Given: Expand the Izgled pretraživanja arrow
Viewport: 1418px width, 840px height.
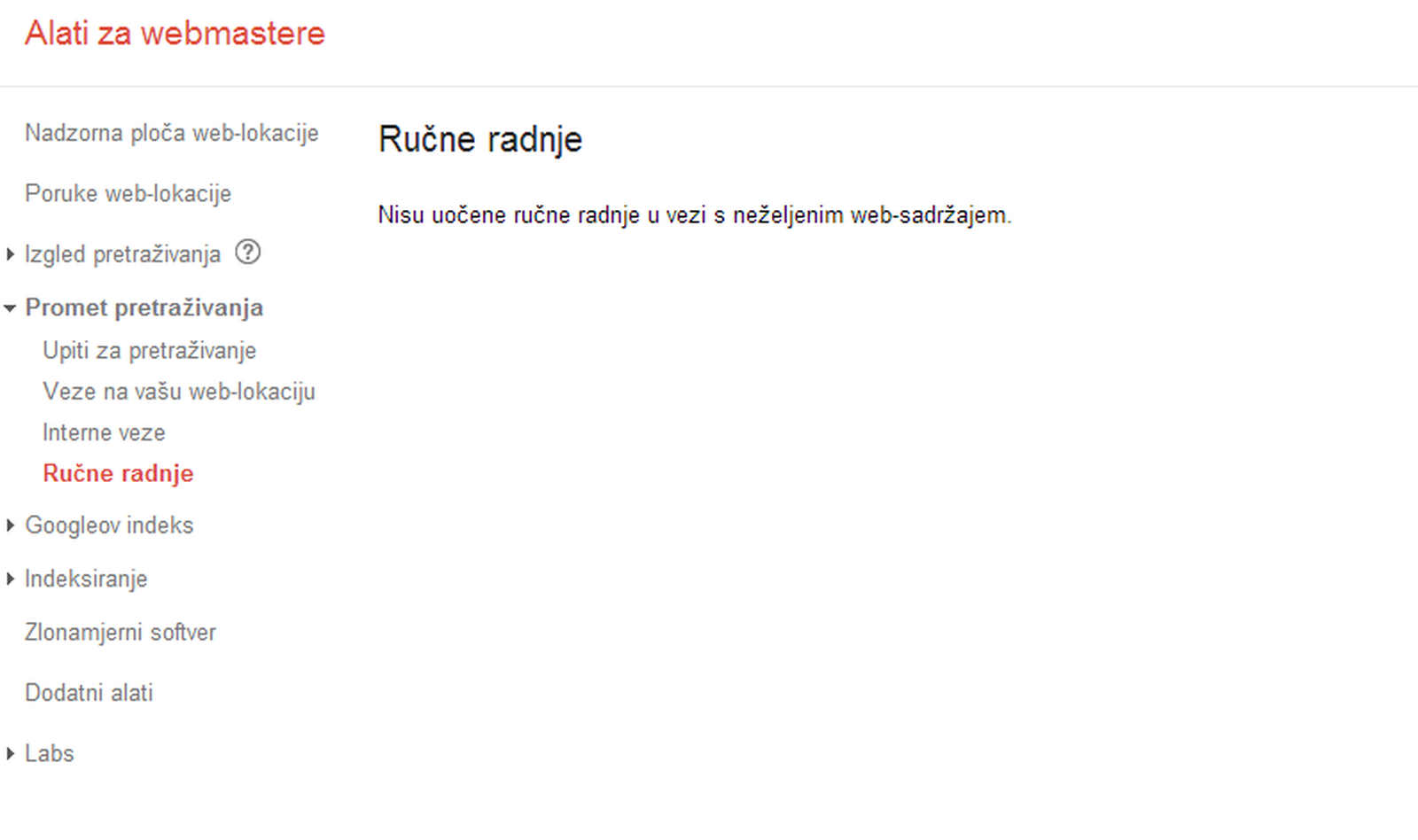Looking at the screenshot, I should click(x=10, y=254).
